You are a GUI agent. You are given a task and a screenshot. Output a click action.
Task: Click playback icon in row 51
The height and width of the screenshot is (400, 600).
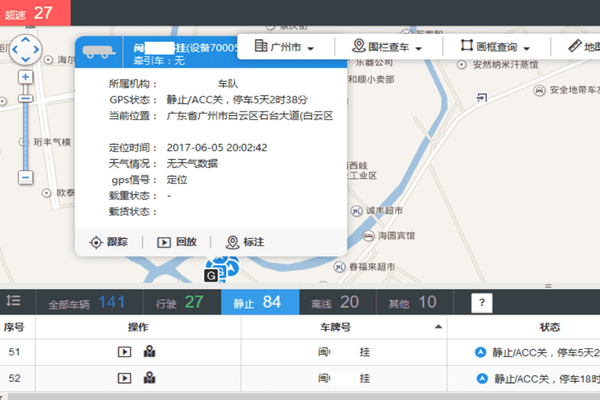[x=125, y=352]
